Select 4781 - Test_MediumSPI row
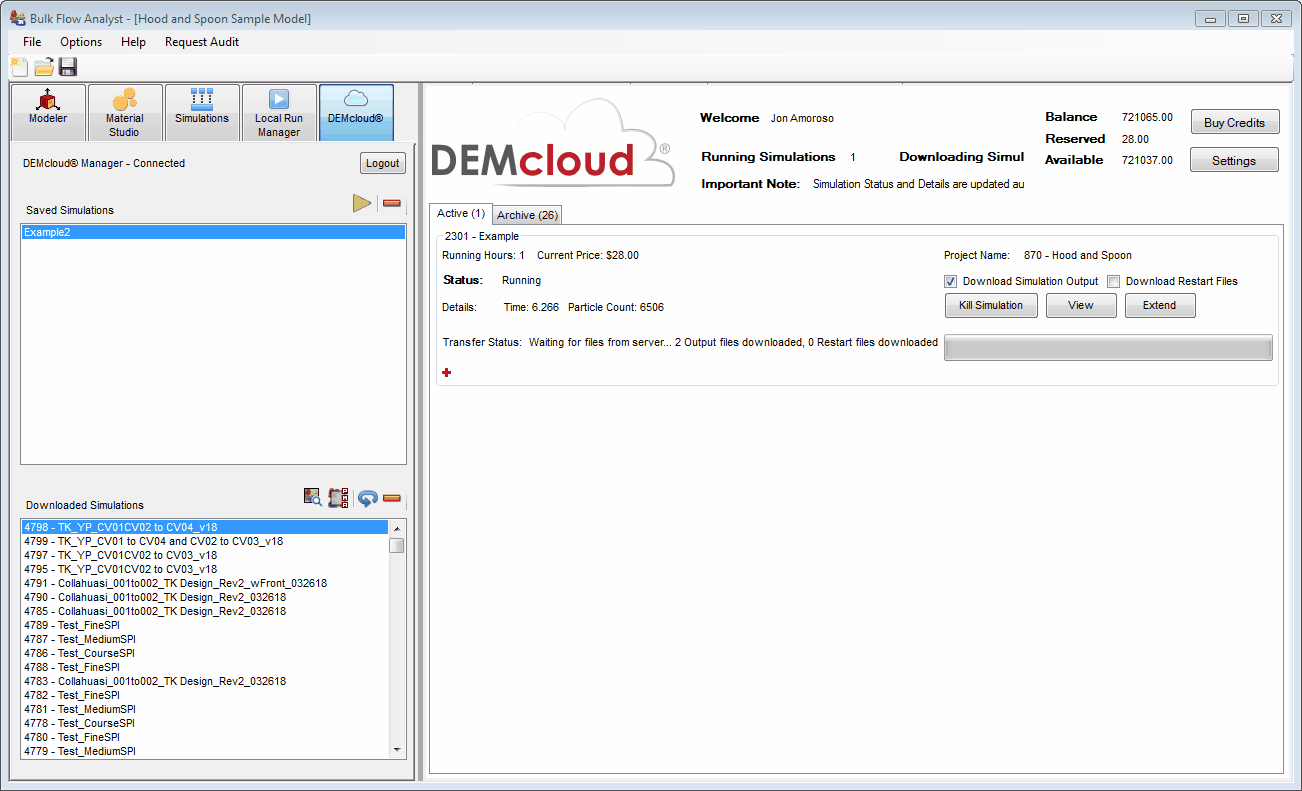This screenshot has height=791, width=1302. 205,709
